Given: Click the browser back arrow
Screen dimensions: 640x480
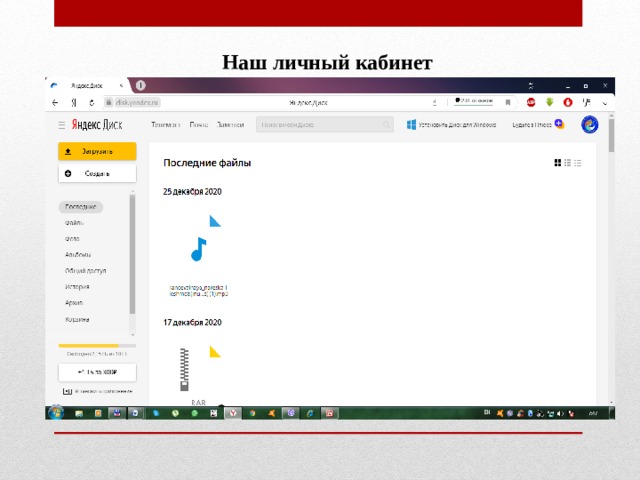Looking at the screenshot, I should [55, 102].
